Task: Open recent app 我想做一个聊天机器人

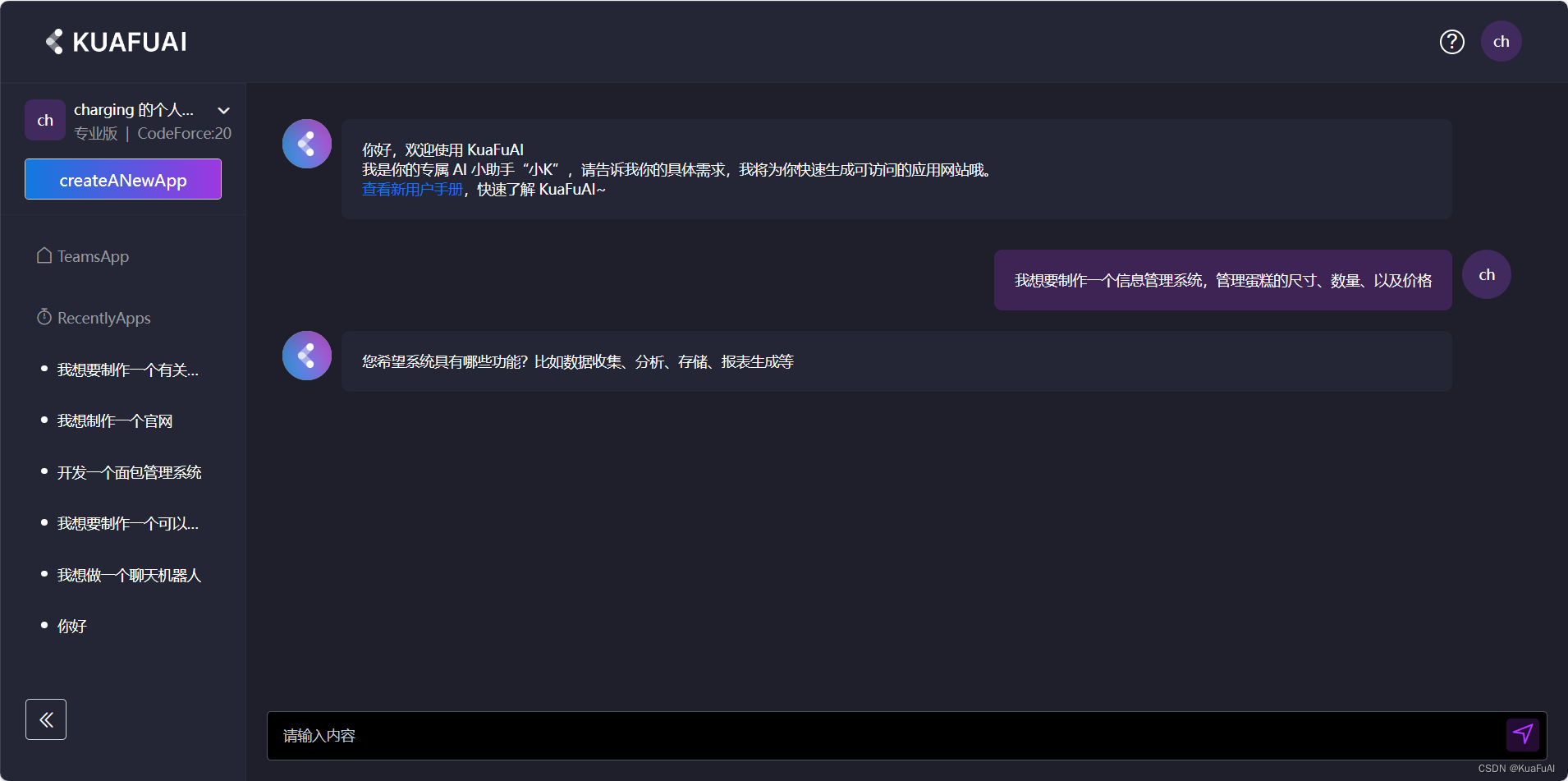Action: [x=129, y=575]
